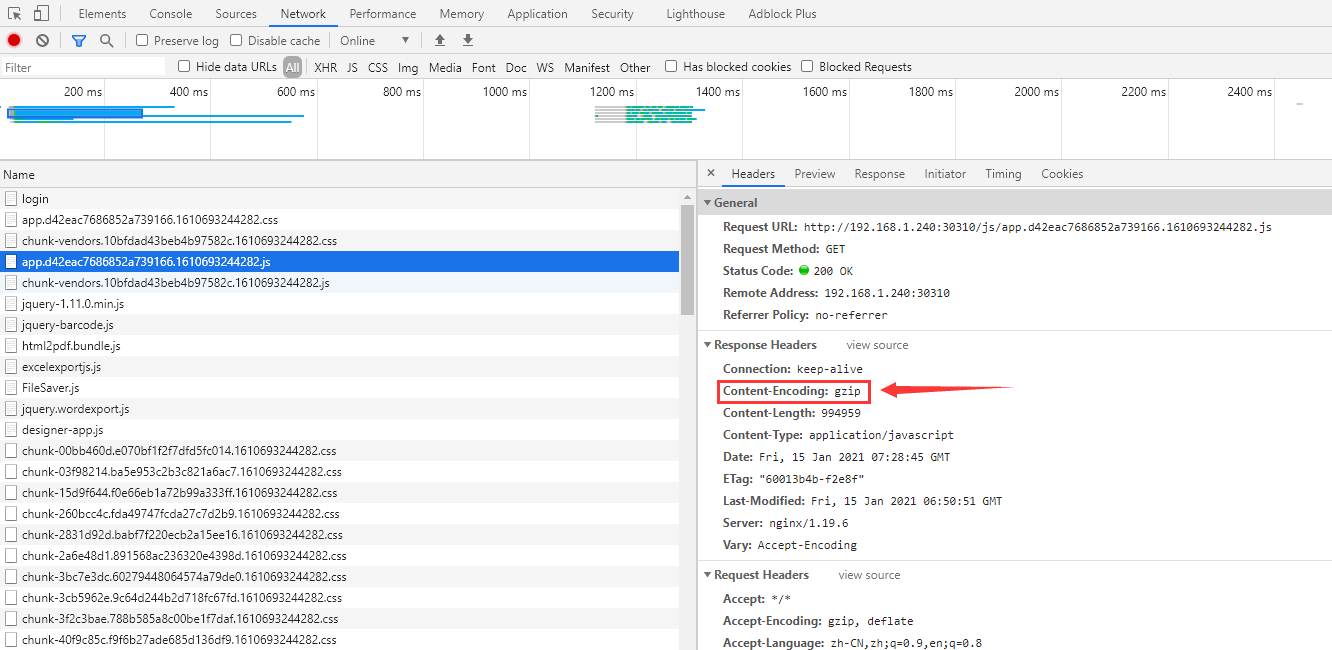Close the request details pane
1332x650 pixels.
click(x=711, y=173)
